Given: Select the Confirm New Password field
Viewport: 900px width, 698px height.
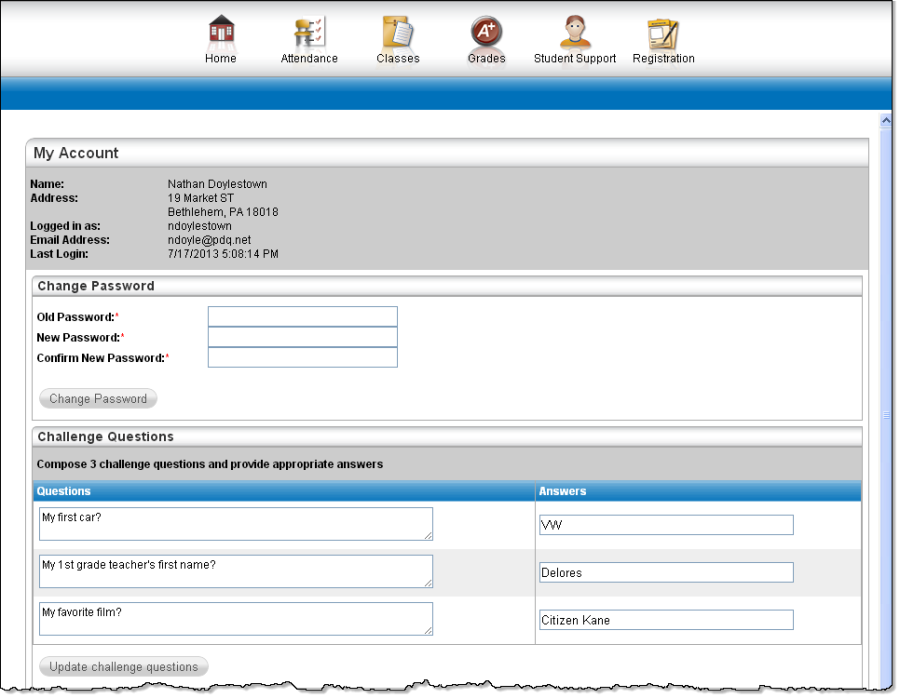Looking at the screenshot, I should click(x=302, y=358).
